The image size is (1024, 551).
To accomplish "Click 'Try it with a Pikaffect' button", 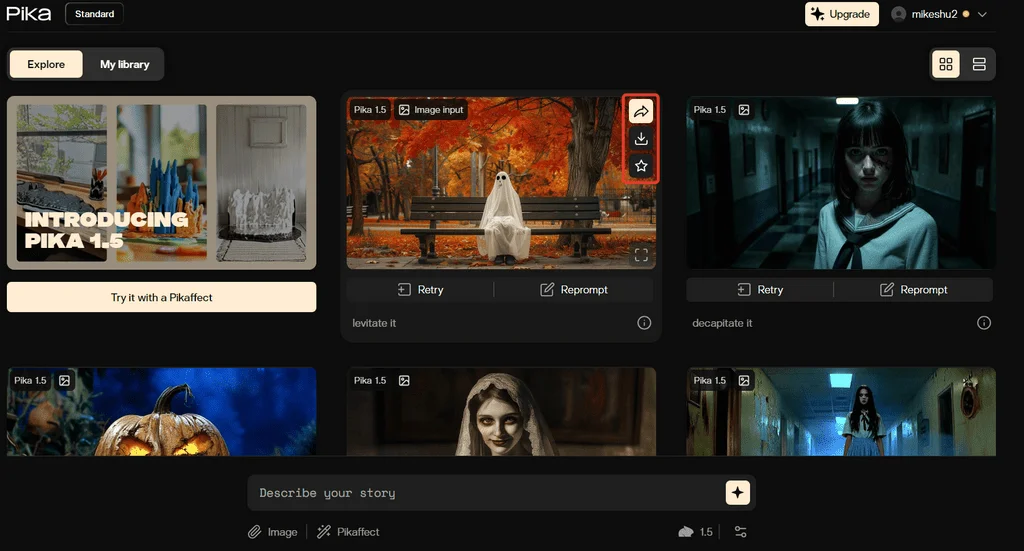I will [x=161, y=297].
